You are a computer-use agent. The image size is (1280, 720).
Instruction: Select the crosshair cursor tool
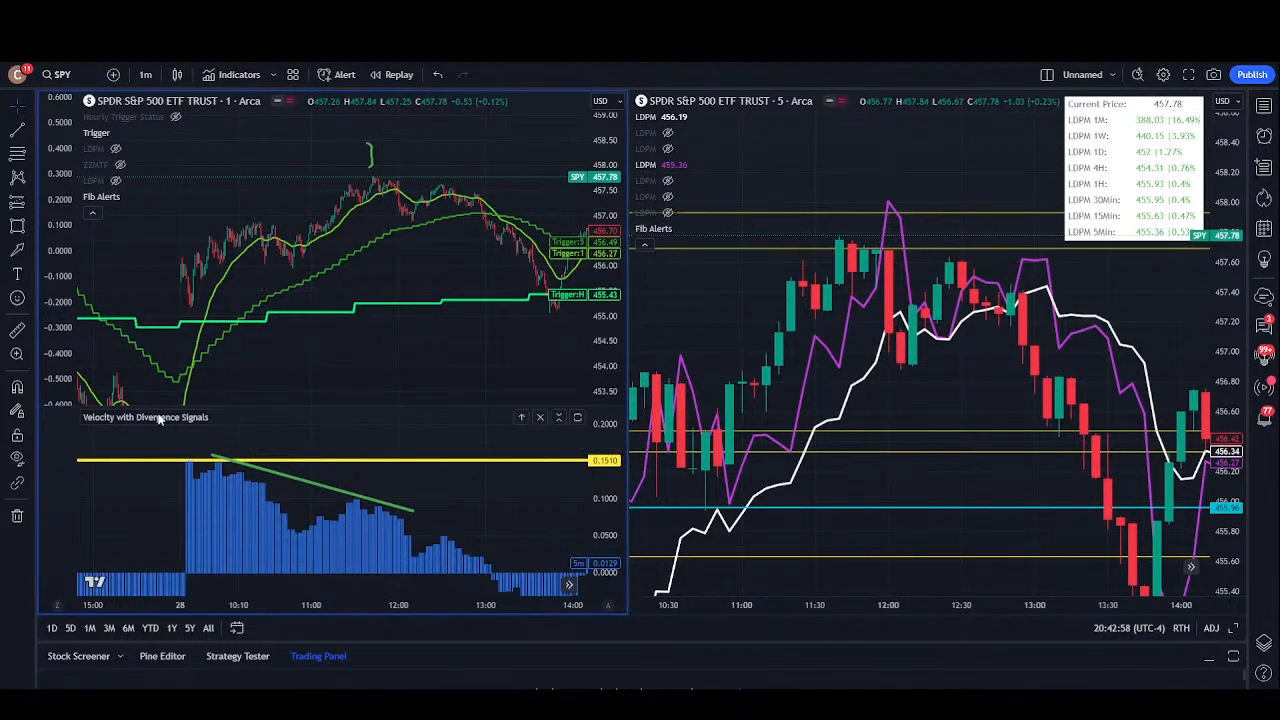[x=17, y=105]
